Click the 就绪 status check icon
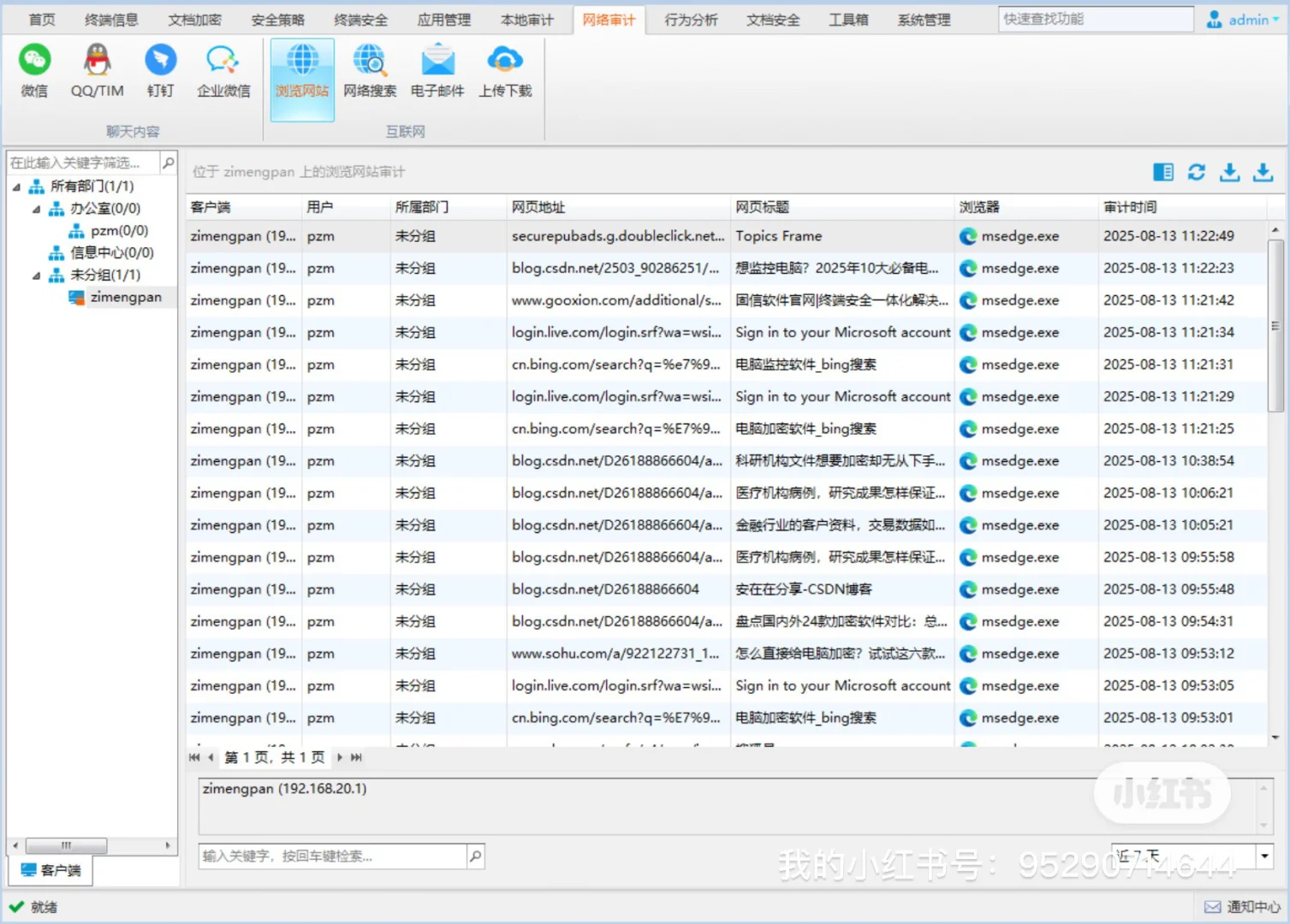This screenshot has width=1290, height=924. (x=16, y=907)
